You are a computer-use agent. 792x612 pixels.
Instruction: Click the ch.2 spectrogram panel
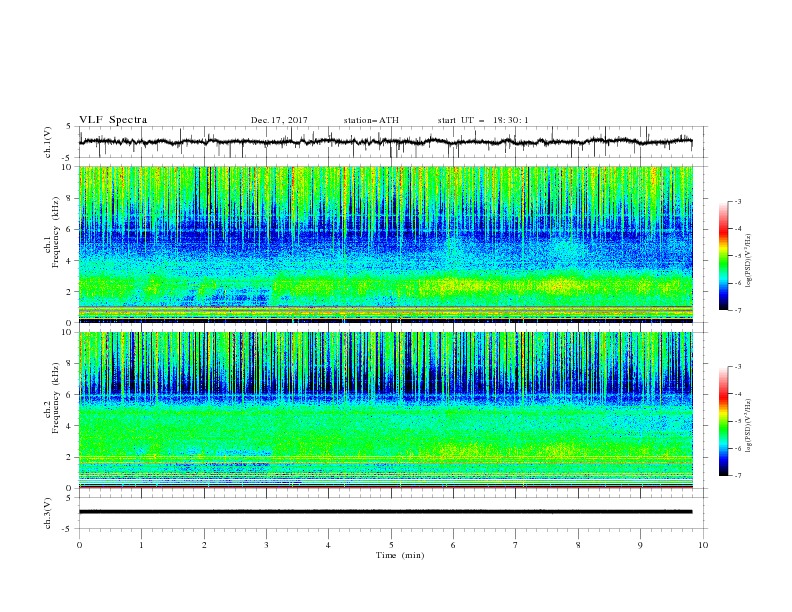point(385,410)
